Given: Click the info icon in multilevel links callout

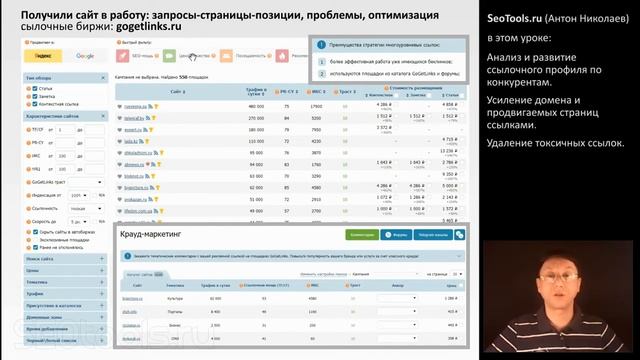Looking at the screenshot, I should click(x=321, y=45).
